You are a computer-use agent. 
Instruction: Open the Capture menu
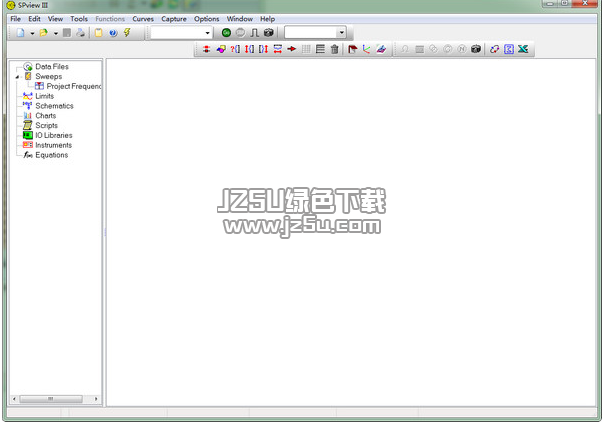174,19
